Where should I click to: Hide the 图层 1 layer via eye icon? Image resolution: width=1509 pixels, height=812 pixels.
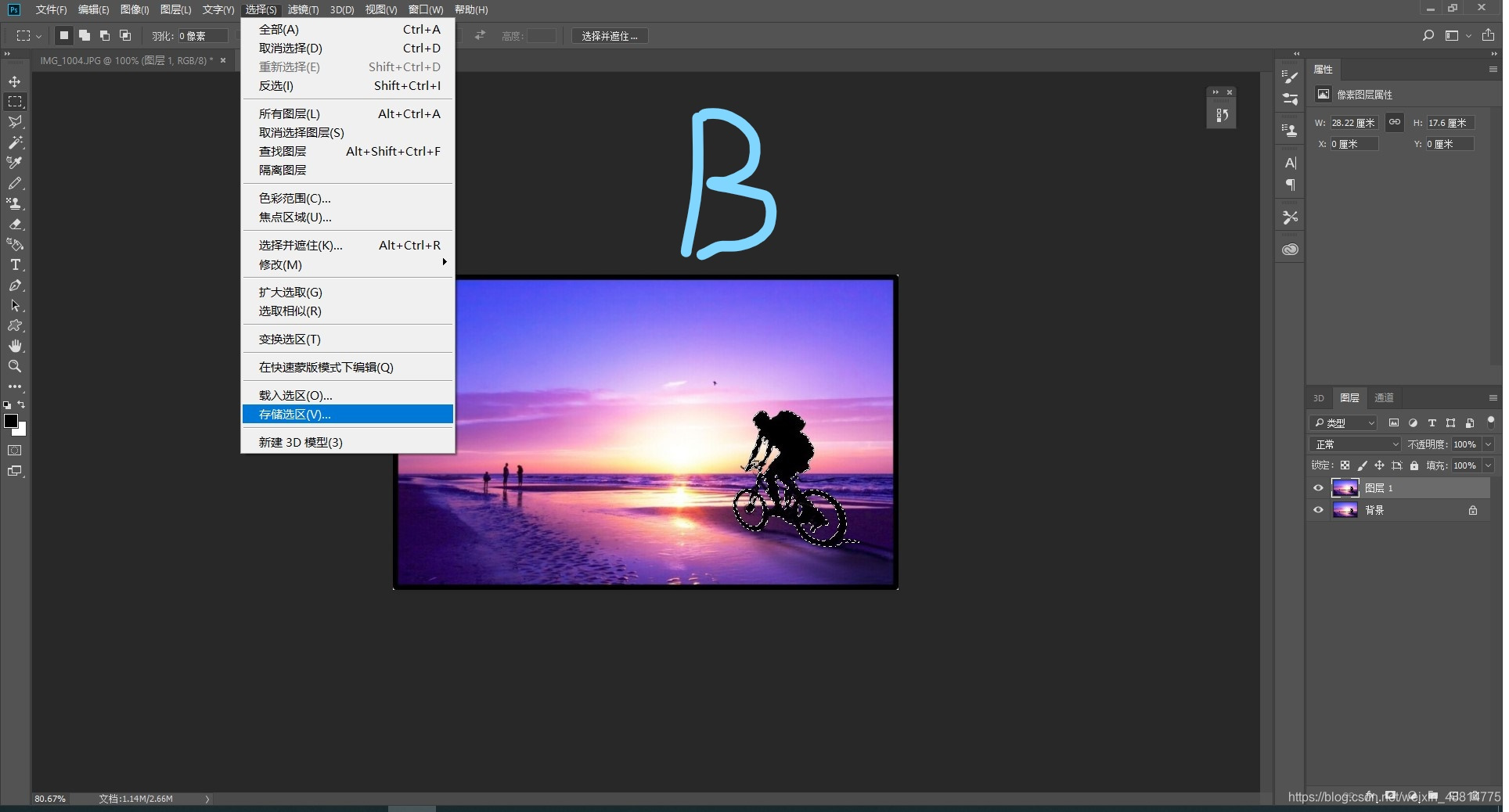1318,488
